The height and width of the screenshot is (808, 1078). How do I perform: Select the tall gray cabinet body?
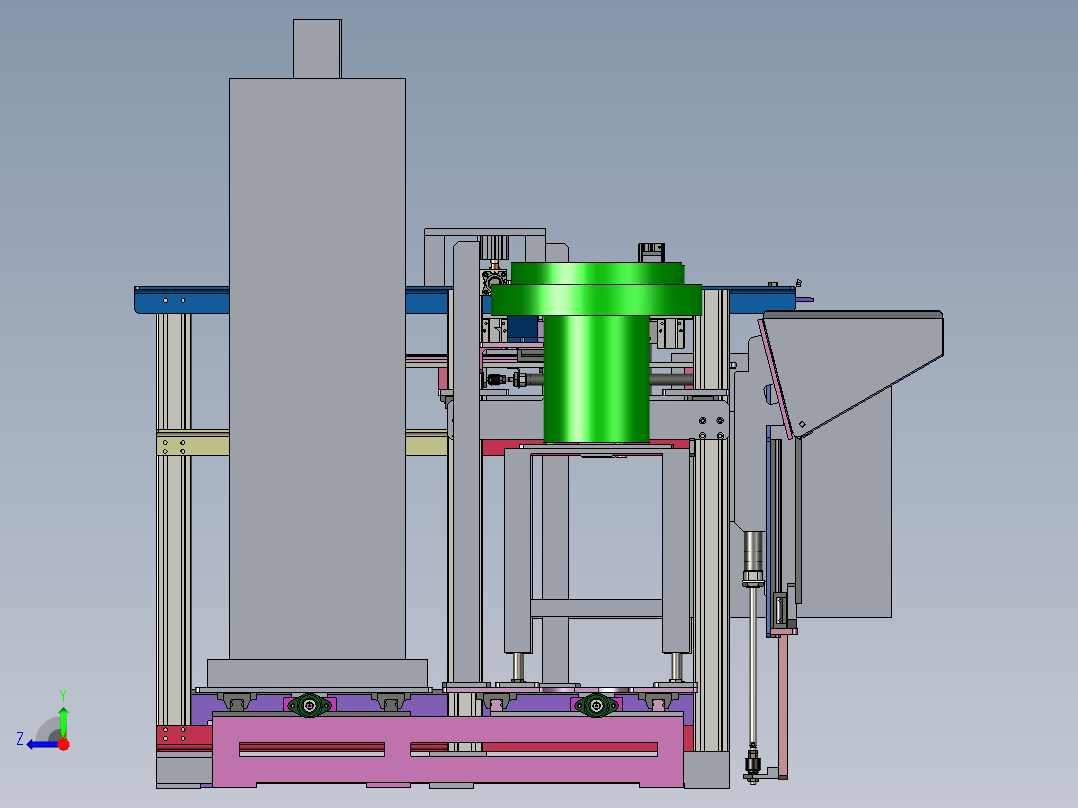(317, 369)
